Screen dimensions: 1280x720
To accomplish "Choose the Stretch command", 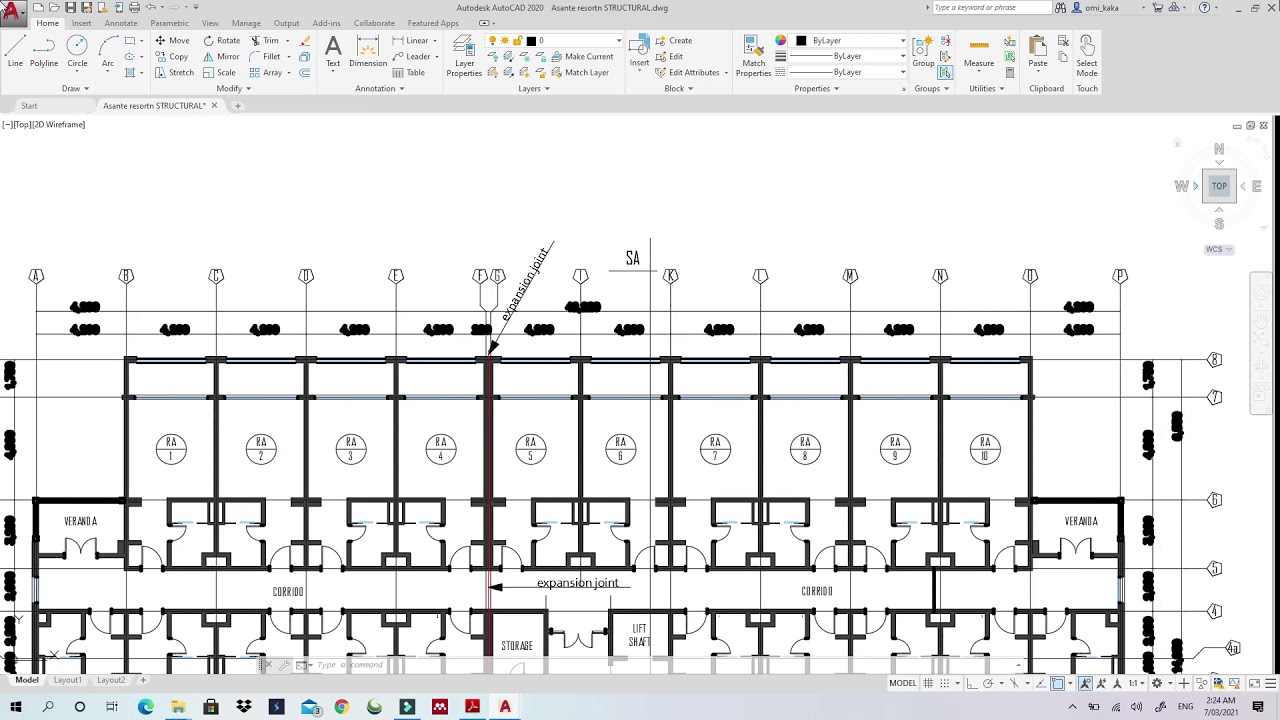I will 174,73.
